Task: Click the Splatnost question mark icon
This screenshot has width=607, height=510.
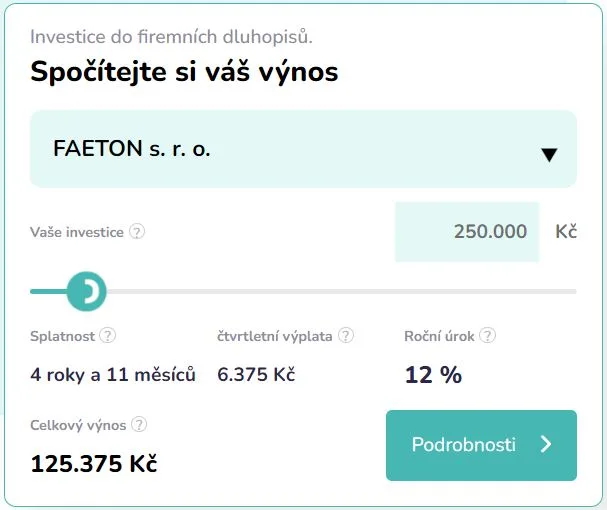Action: tap(108, 335)
